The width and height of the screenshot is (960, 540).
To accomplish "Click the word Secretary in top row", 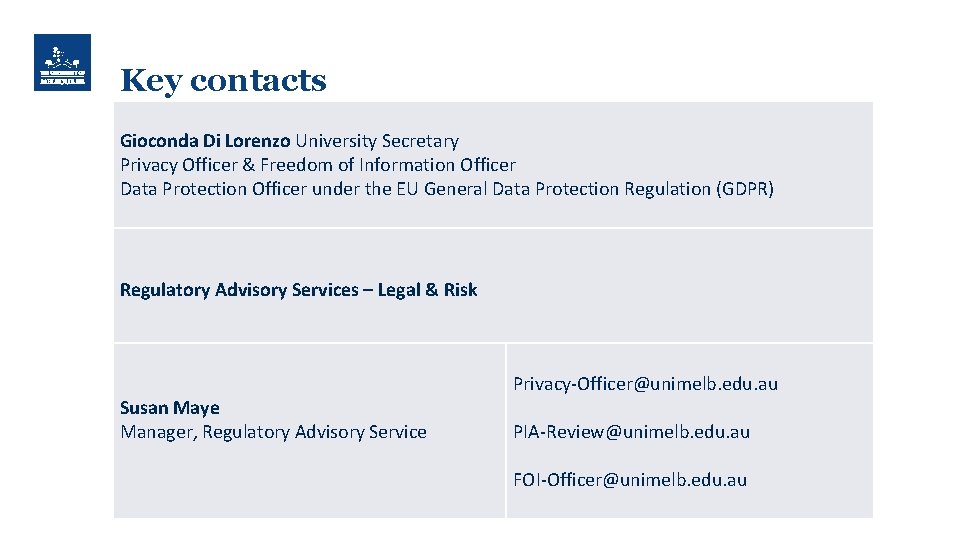I will (421, 141).
